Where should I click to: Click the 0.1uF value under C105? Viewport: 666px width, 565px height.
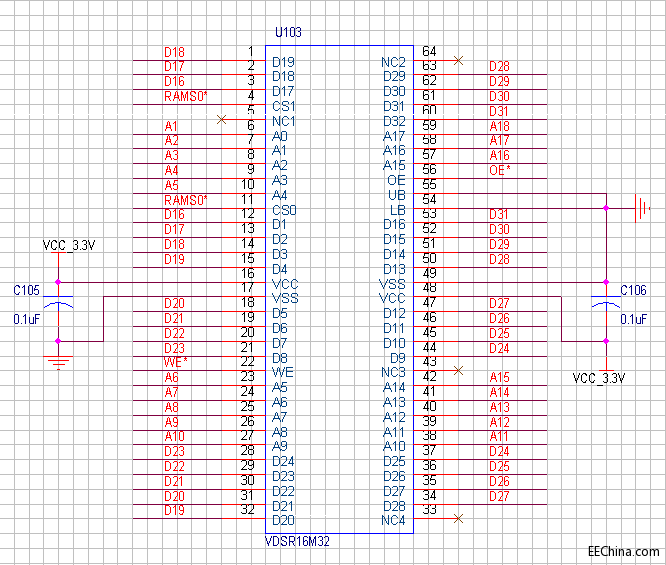(26, 319)
